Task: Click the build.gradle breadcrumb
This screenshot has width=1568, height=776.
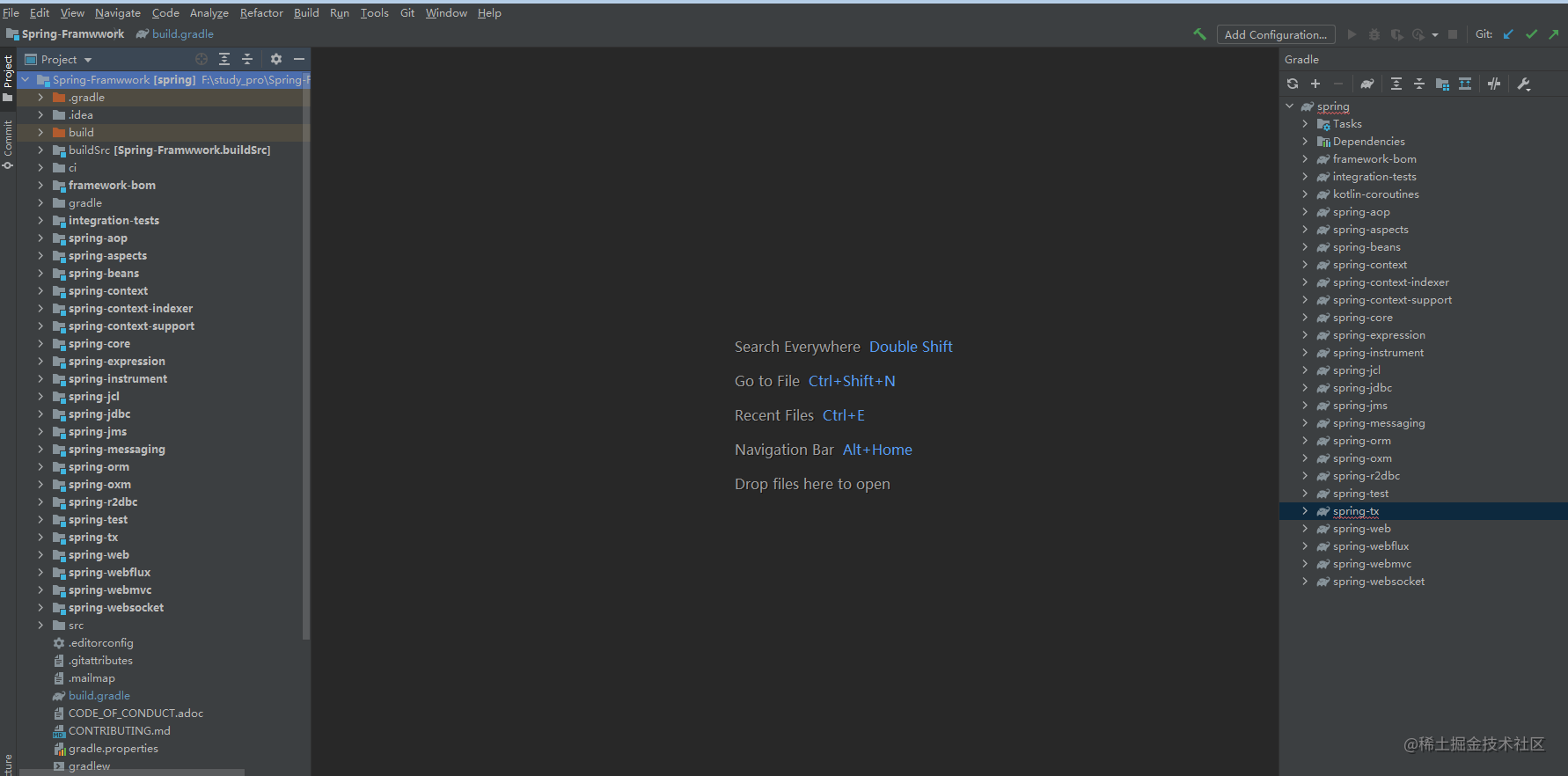Action: pyautogui.click(x=176, y=33)
